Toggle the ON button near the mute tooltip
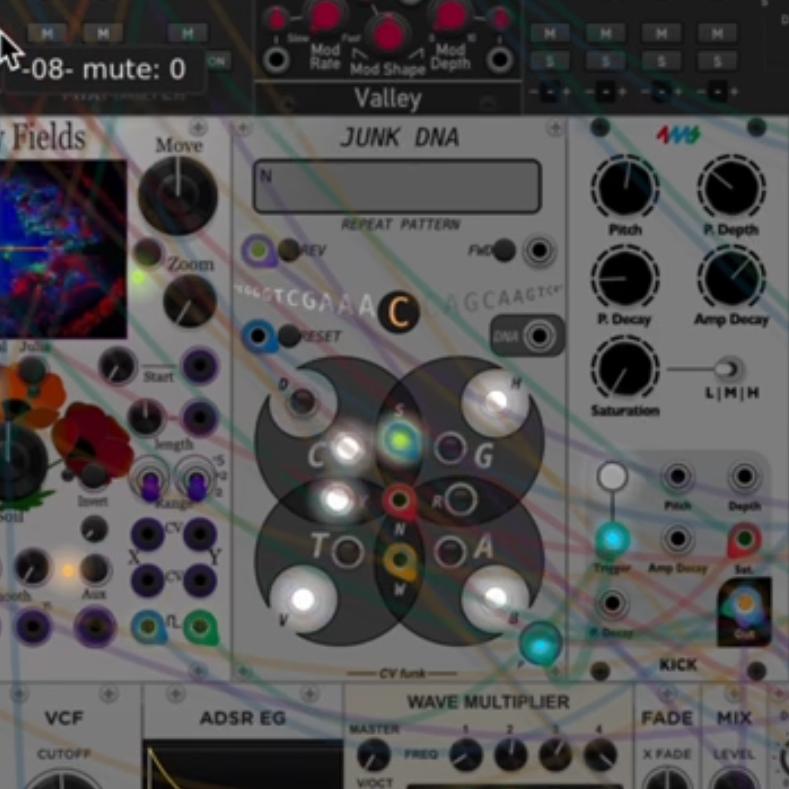The image size is (789, 789). click(216, 61)
